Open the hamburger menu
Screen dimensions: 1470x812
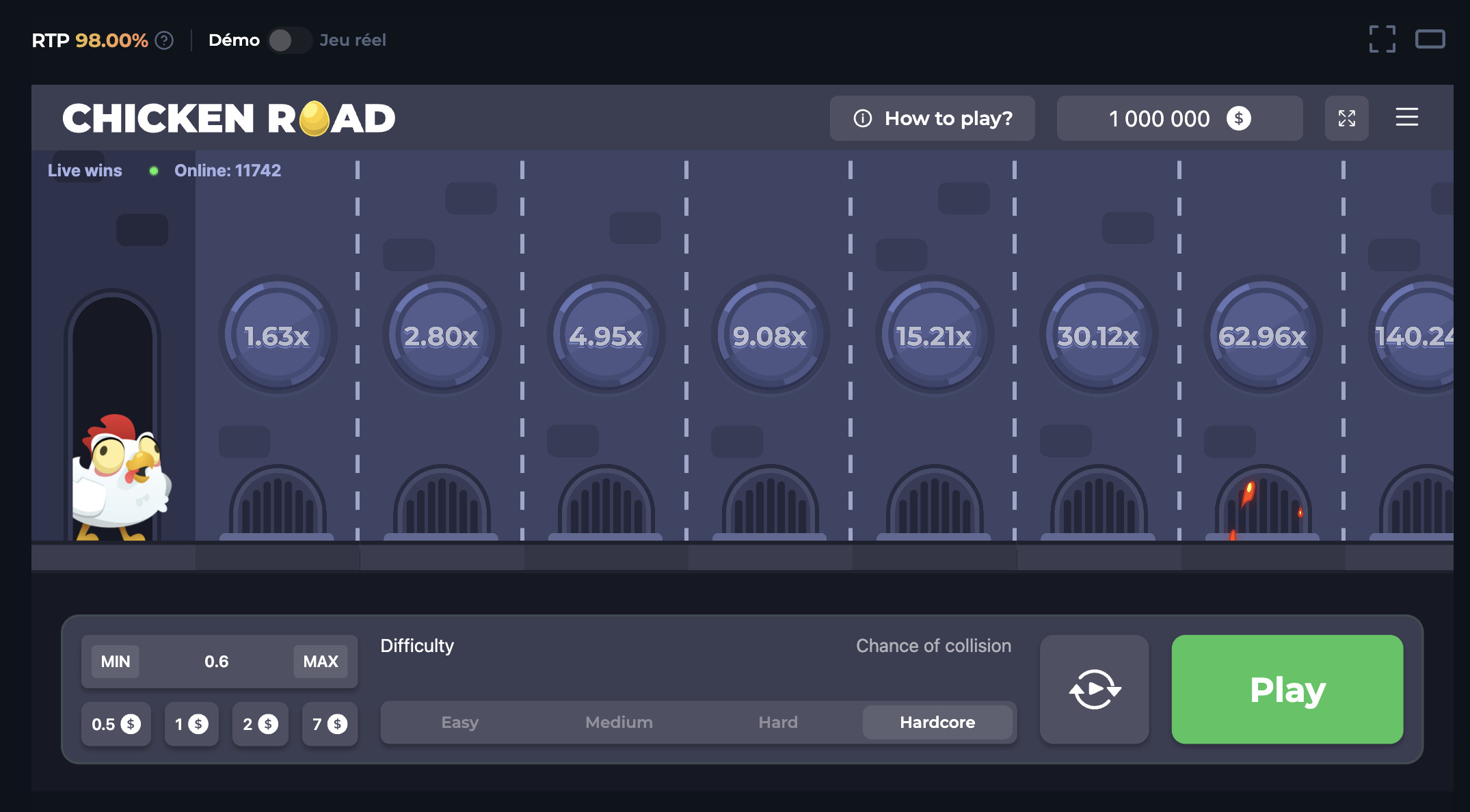coord(1406,117)
